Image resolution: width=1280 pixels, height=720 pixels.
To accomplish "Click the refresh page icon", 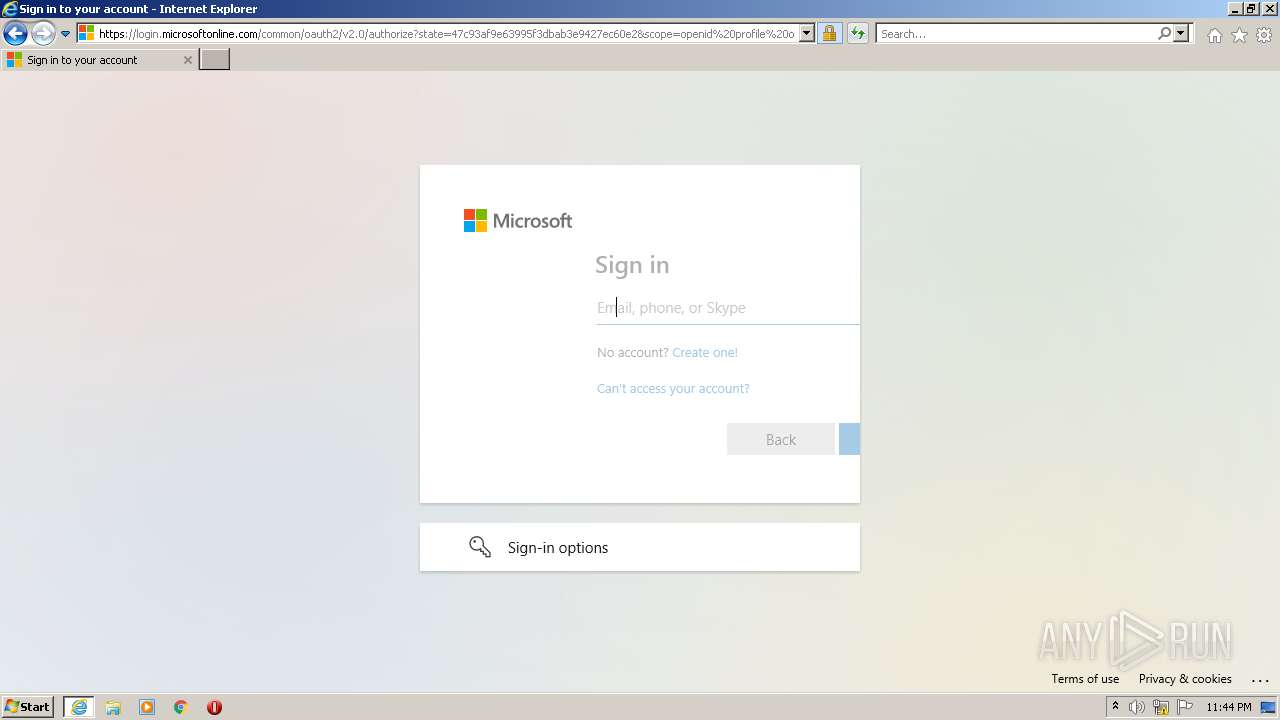I will pos(858,34).
